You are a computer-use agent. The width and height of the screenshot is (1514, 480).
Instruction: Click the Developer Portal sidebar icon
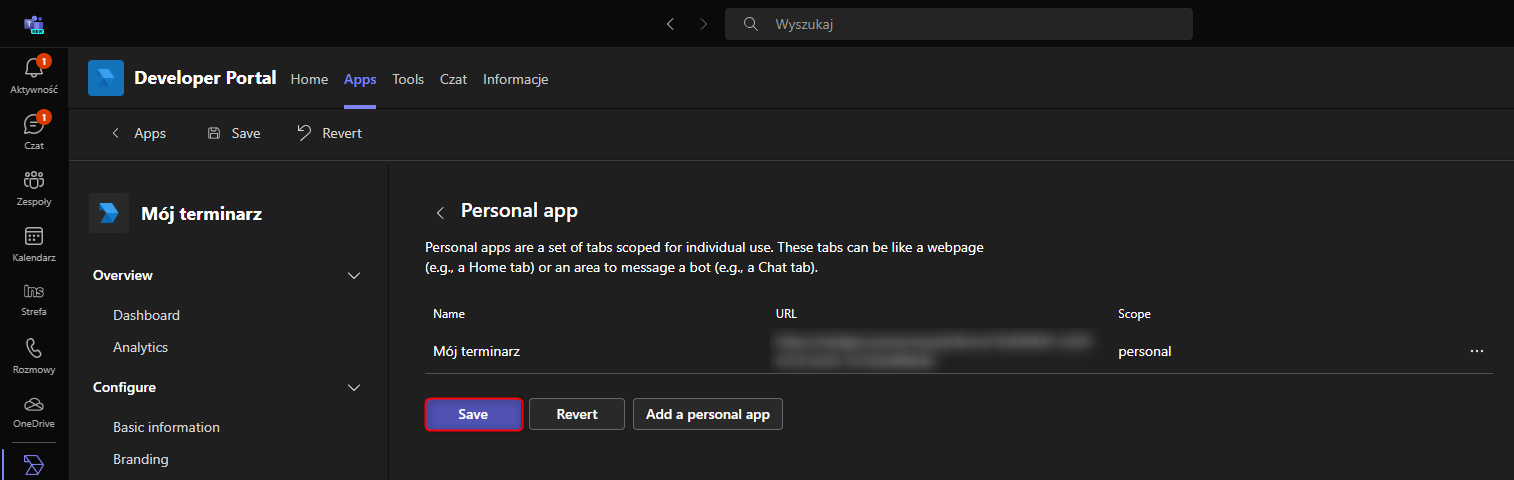tap(33, 465)
